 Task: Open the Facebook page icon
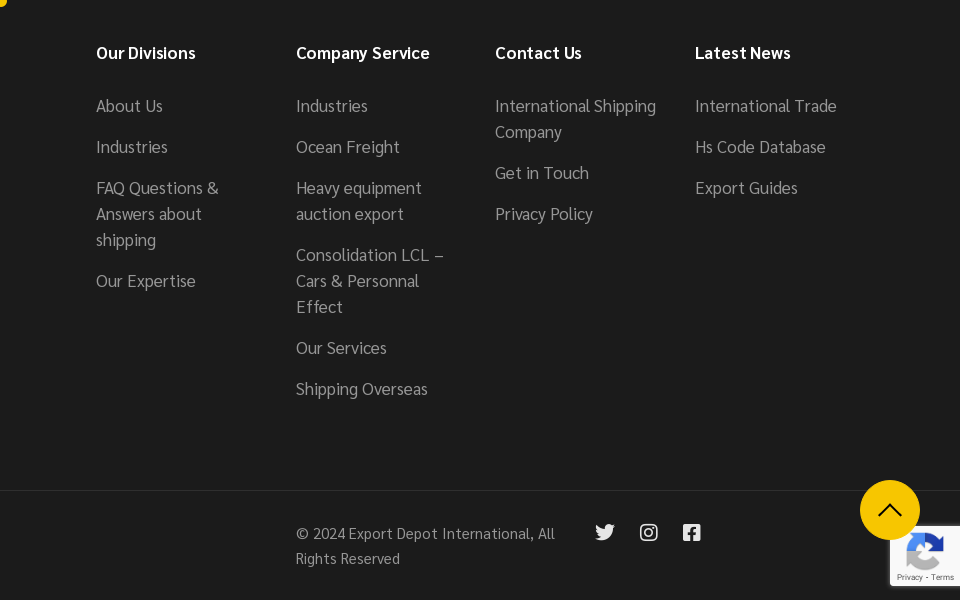click(x=692, y=532)
